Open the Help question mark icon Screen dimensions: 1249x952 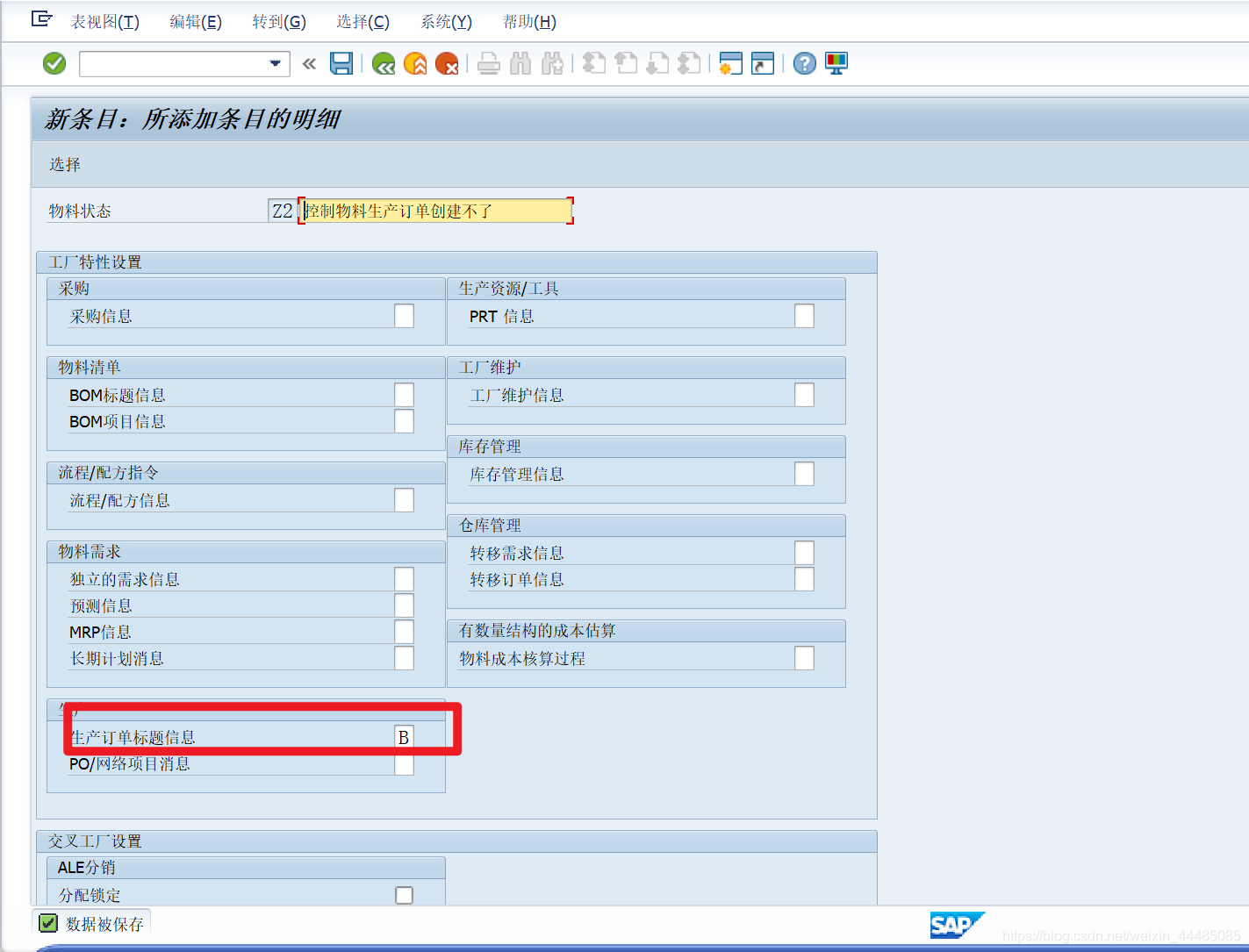point(804,63)
